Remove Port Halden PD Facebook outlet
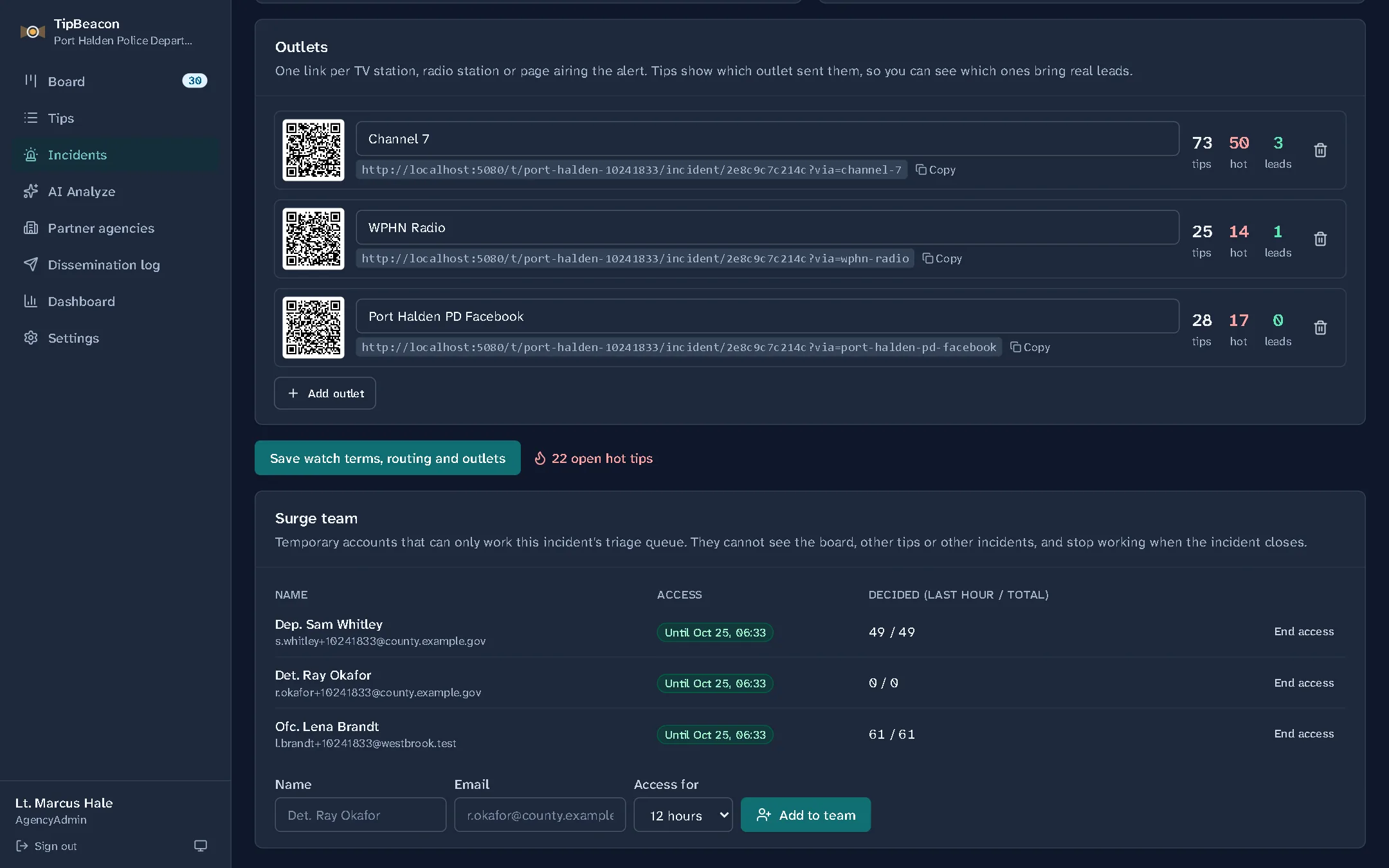 pos(1320,327)
